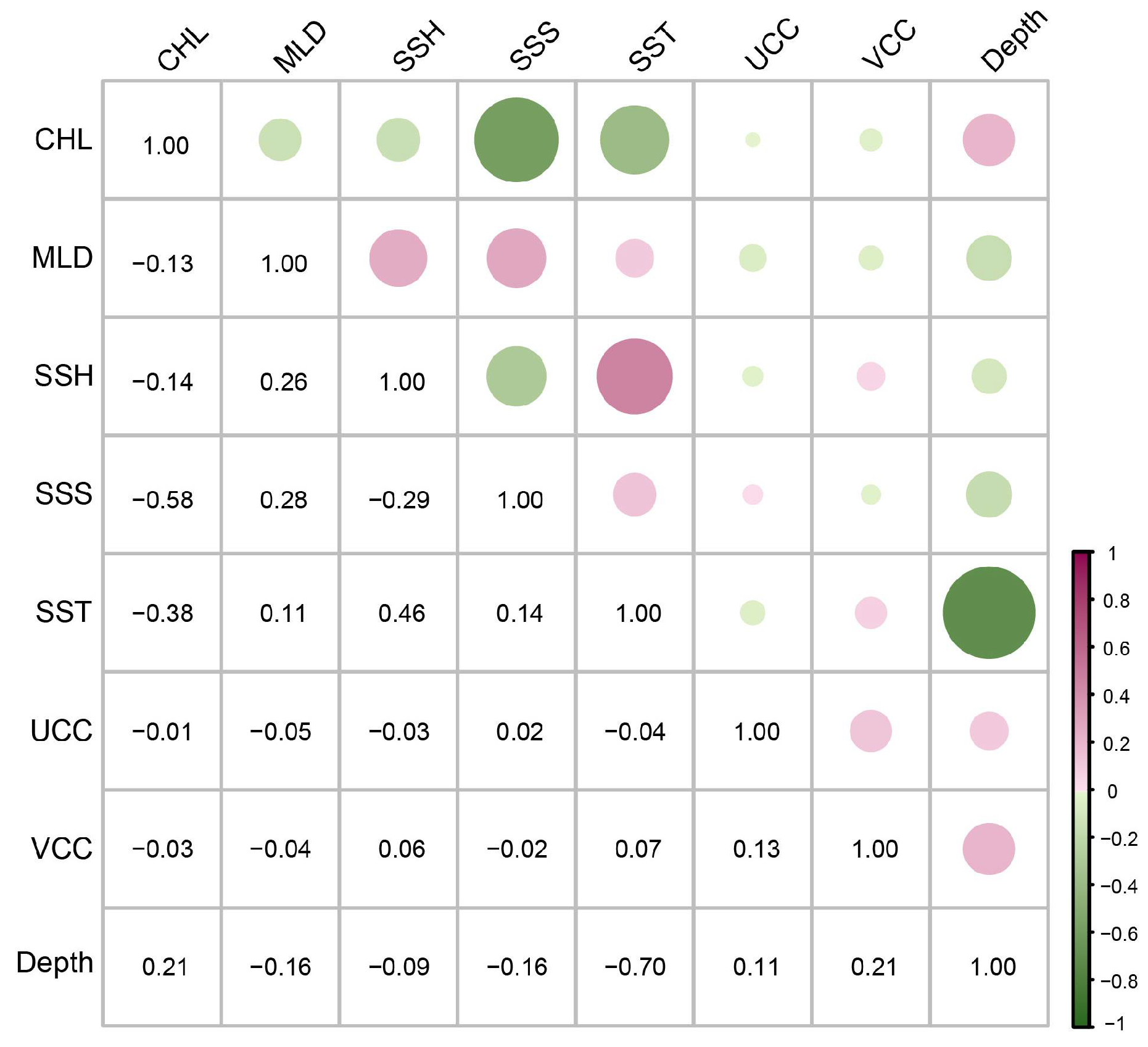This screenshot has height=1047, width=1148.
Task: Click the large green circle in the SST row
Action: 988,613
